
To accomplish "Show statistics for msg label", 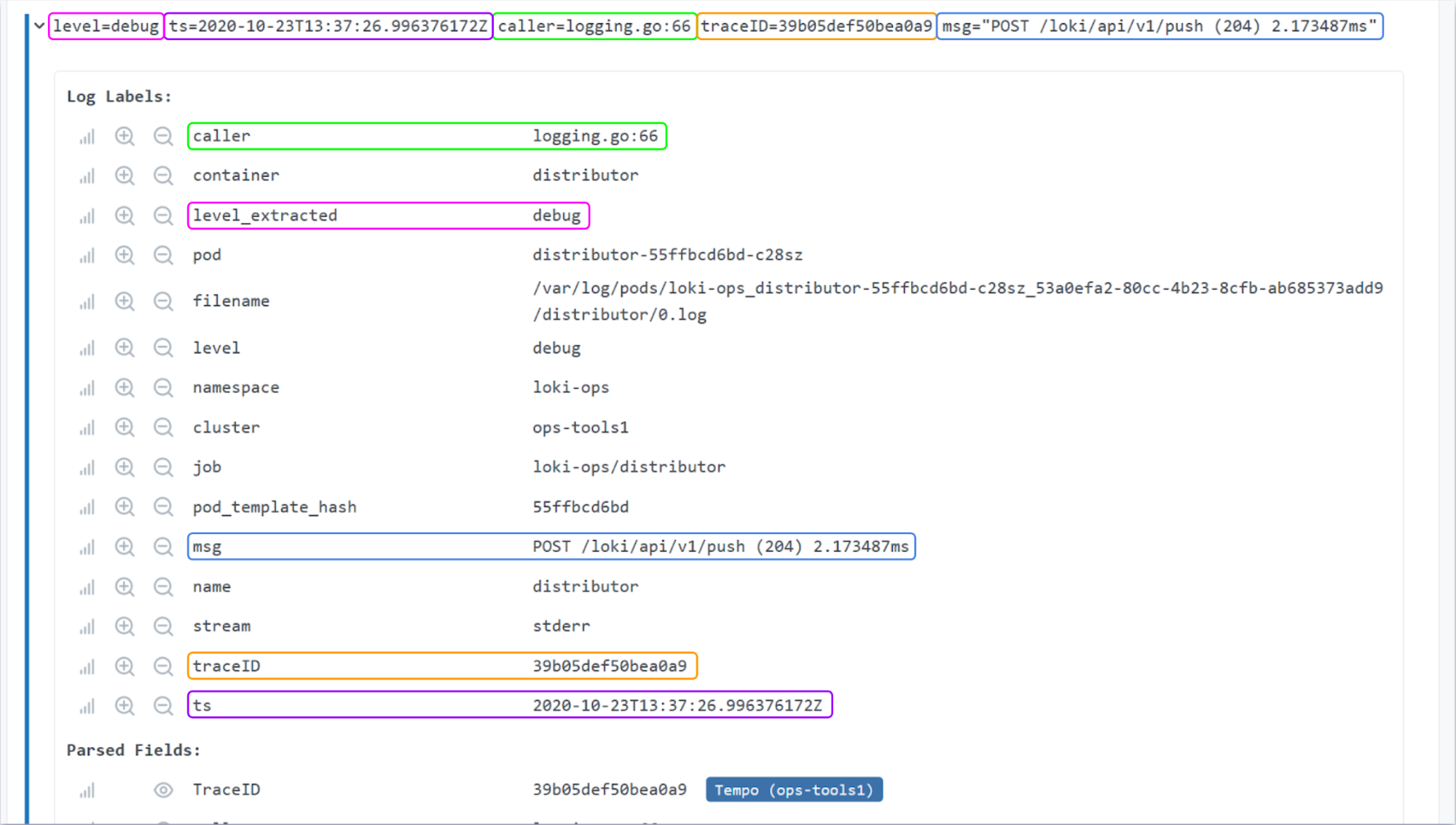I will coord(87,547).
